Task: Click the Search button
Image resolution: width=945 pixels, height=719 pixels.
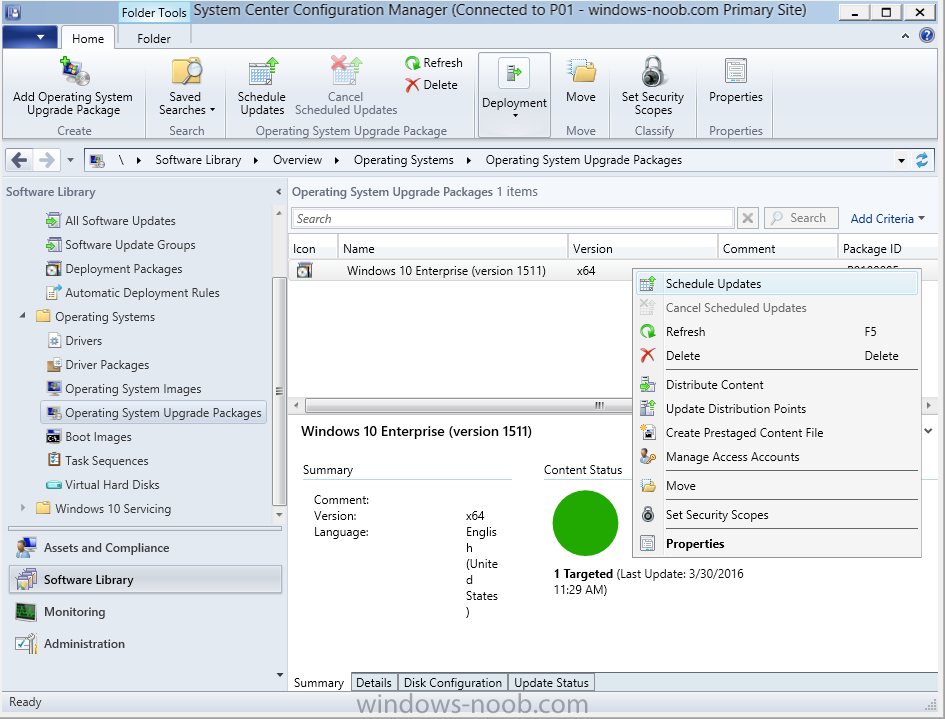Action: click(801, 218)
